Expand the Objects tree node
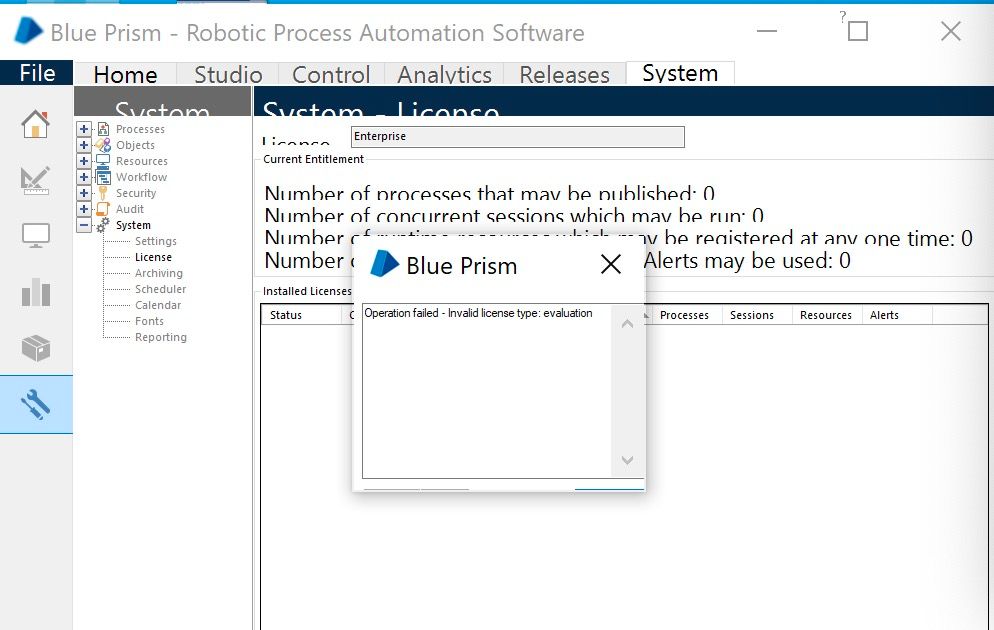Image resolution: width=994 pixels, height=630 pixels. pos(84,145)
